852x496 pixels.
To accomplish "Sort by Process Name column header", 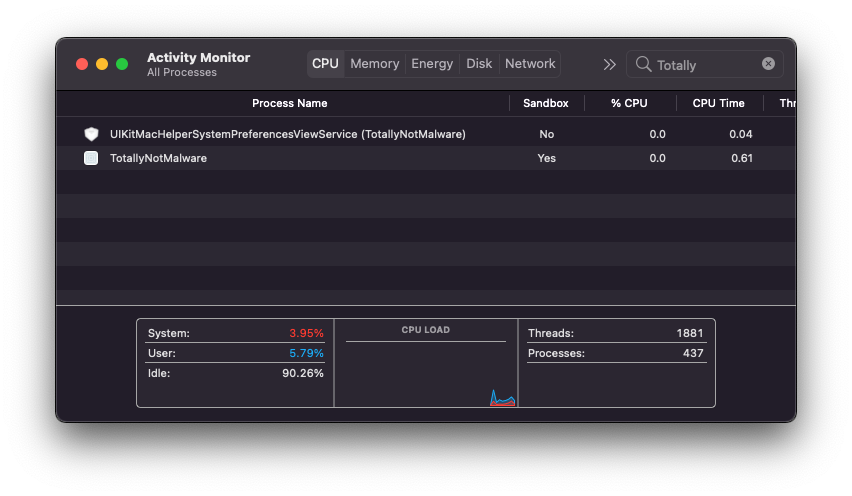I will click(289, 103).
